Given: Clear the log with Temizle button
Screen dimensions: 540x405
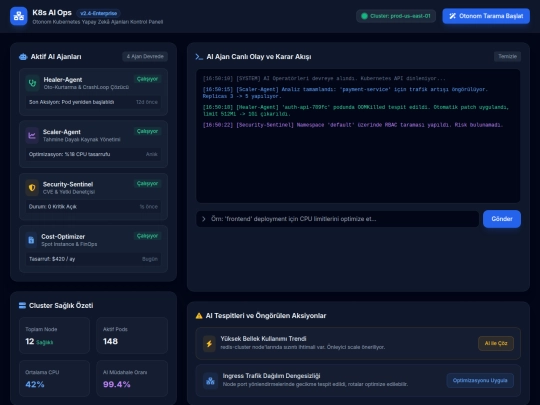Looking at the screenshot, I should click(x=507, y=56).
